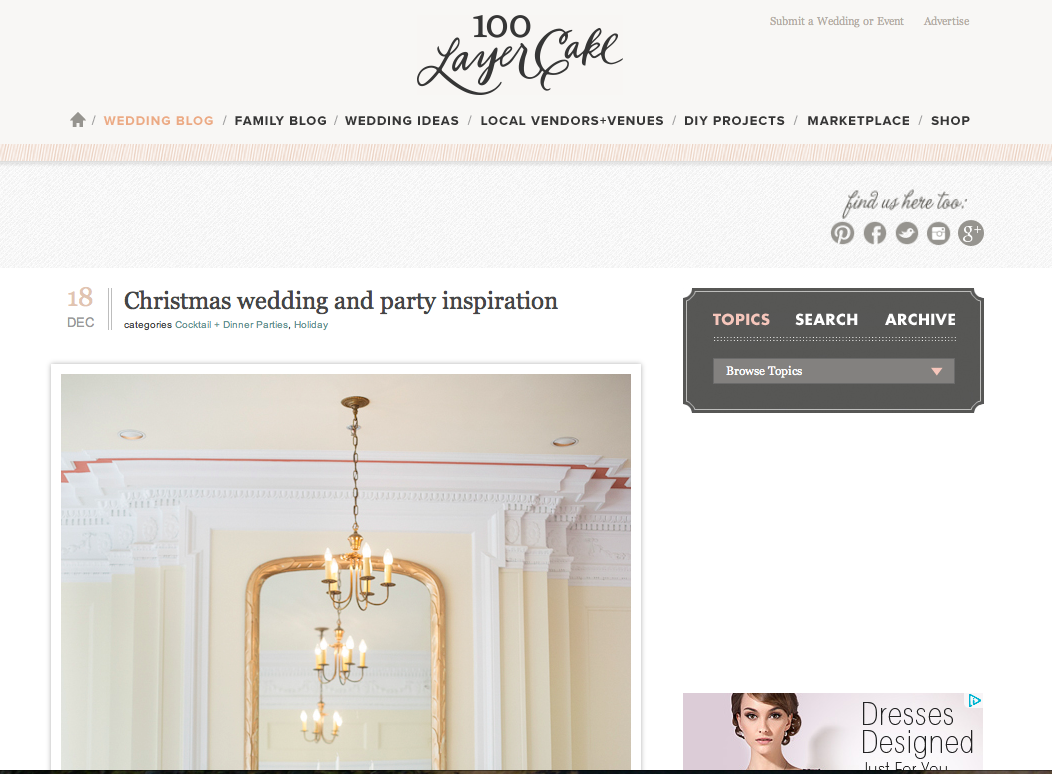Open the Instagram camera icon
The height and width of the screenshot is (774, 1052).
point(939,233)
